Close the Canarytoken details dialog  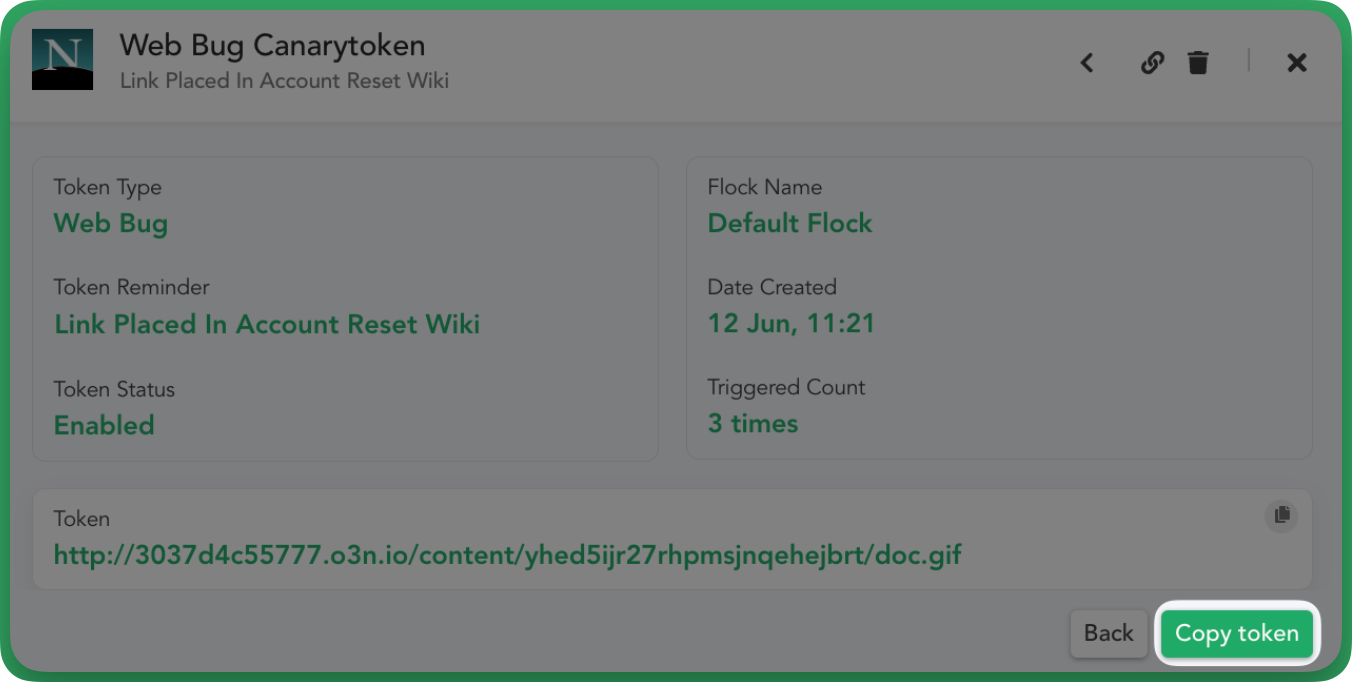[x=1297, y=63]
